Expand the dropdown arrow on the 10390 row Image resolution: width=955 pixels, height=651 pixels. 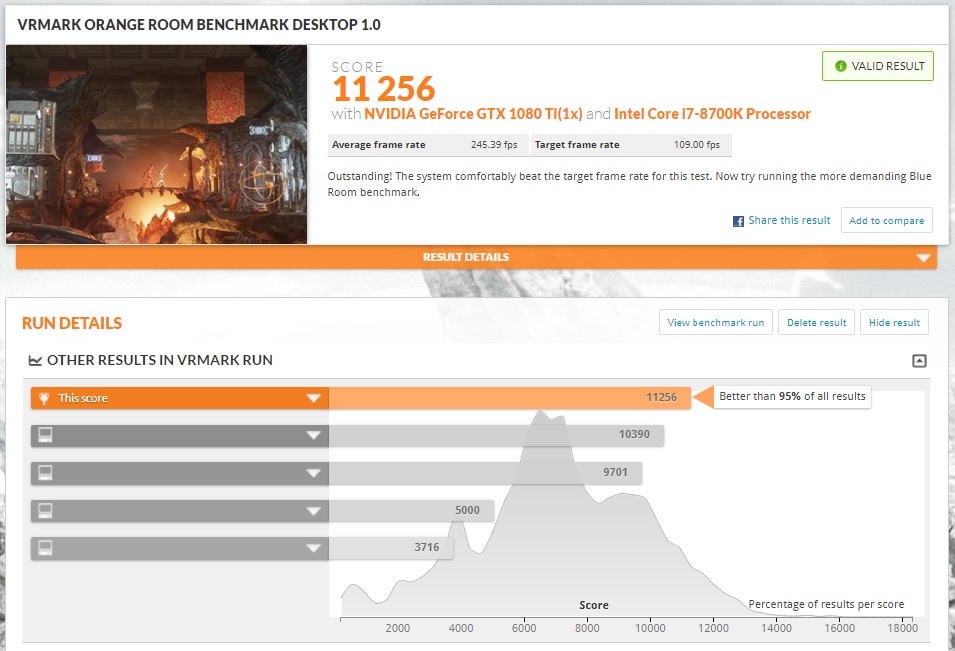point(314,435)
